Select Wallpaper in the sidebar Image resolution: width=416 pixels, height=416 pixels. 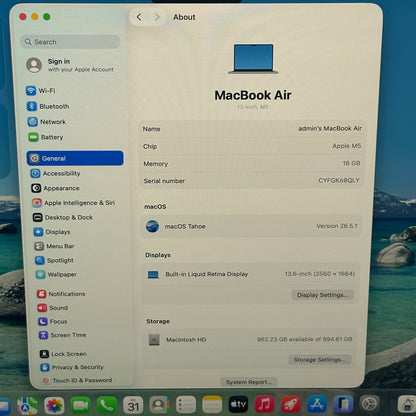[x=56, y=274]
